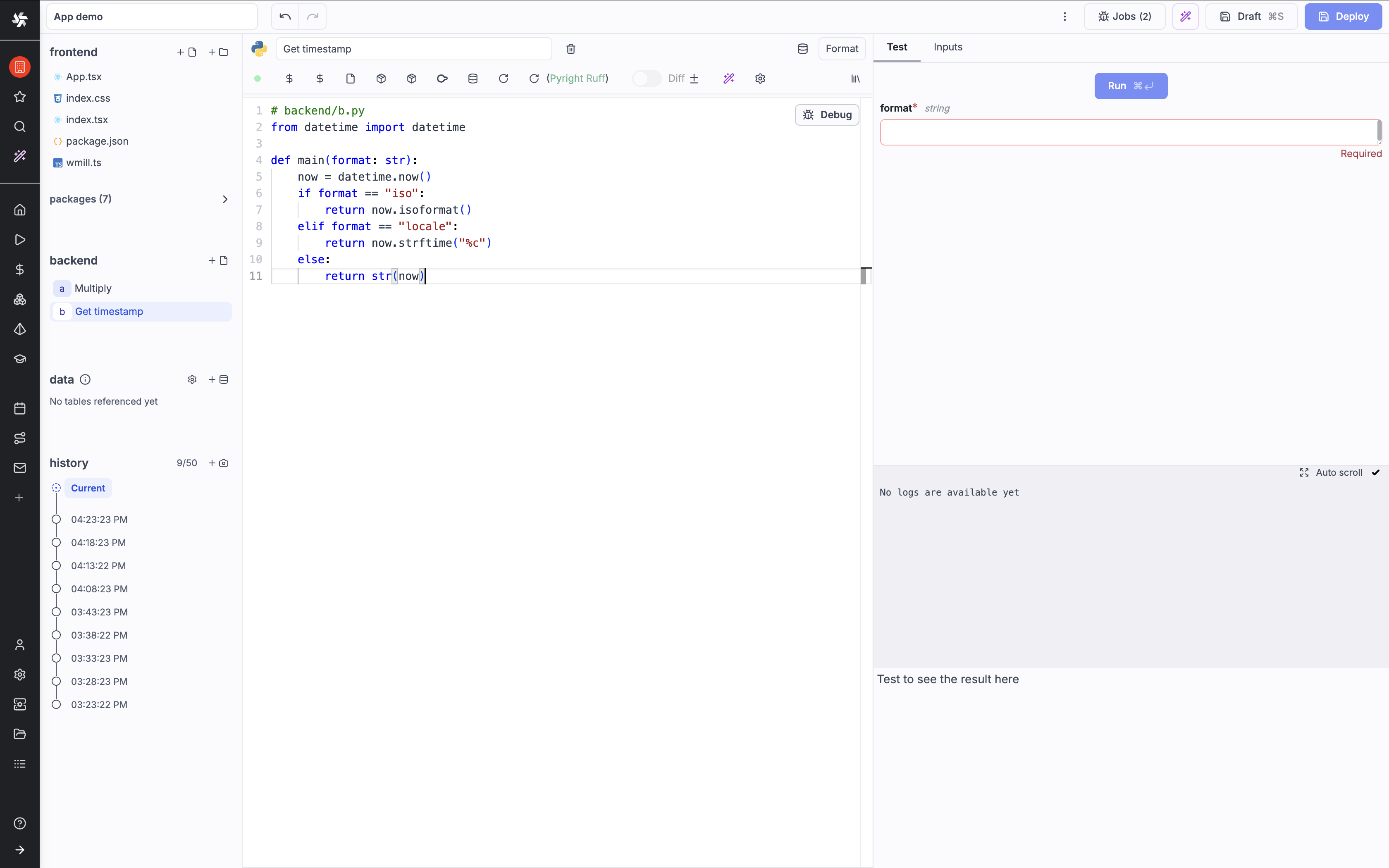Open the three-dot more options menu

(1064, 17)
